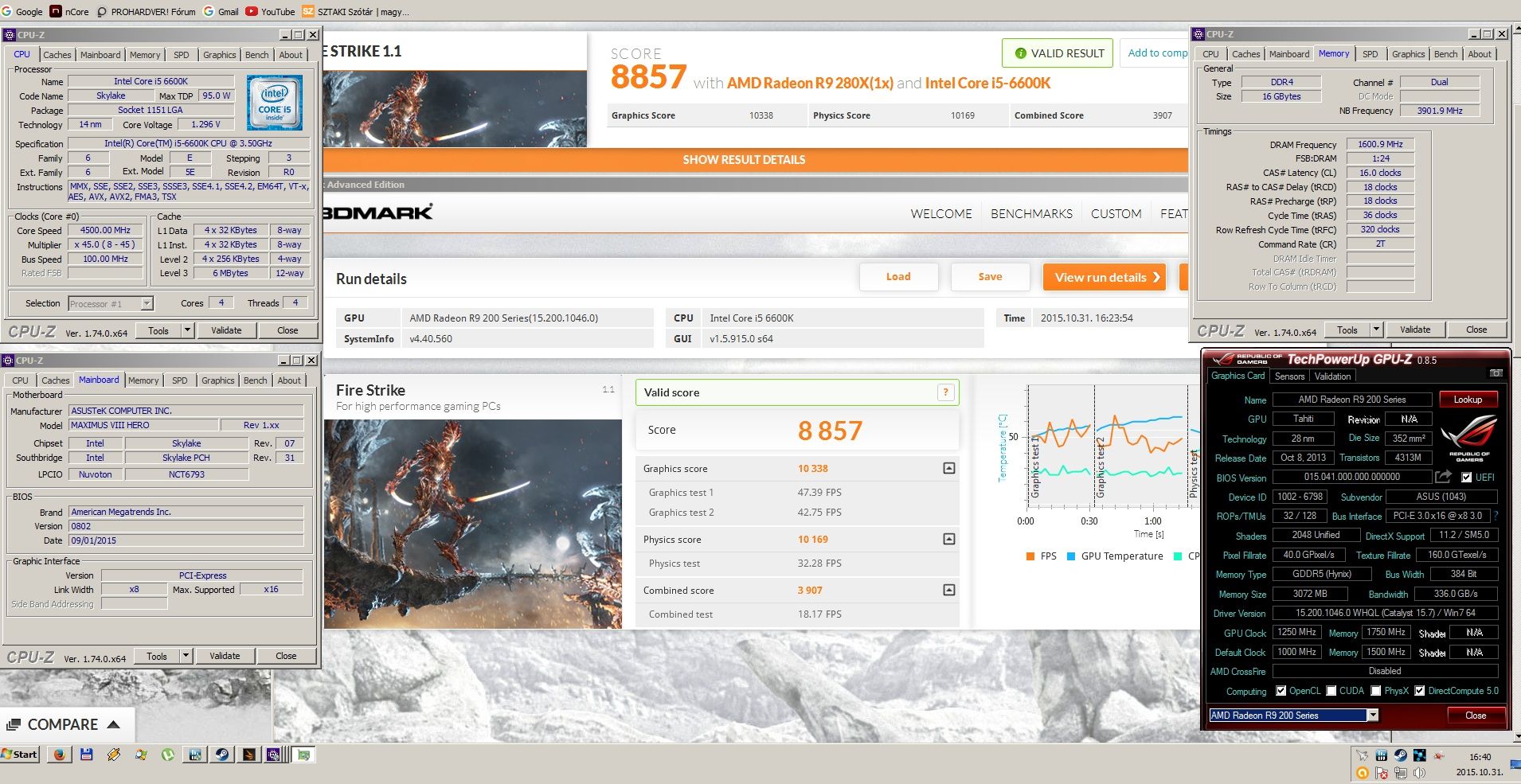Click the blue floppy disk quick launch icon
This screenshot has height=784, width=1521.
click(x=87, y=754)
